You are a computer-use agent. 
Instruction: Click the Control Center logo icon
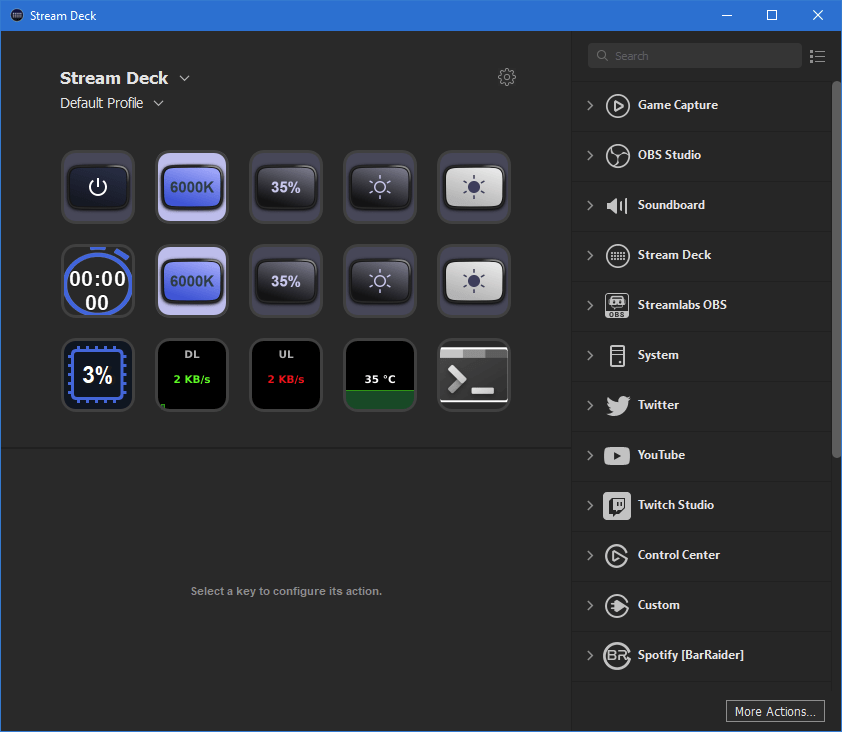click(616, 555)
